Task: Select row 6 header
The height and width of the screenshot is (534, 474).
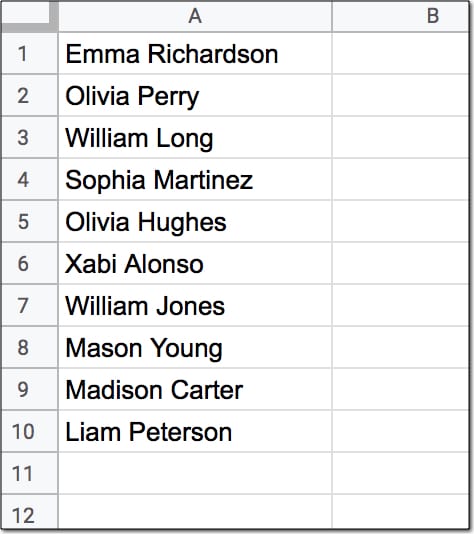Action: (29, 263)
